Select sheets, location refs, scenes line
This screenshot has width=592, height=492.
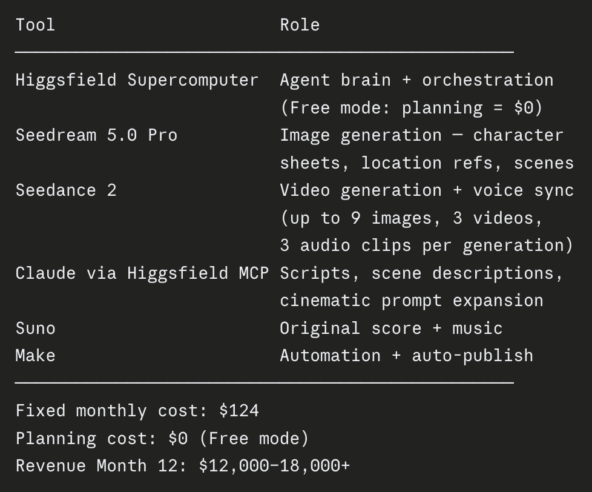427,163
